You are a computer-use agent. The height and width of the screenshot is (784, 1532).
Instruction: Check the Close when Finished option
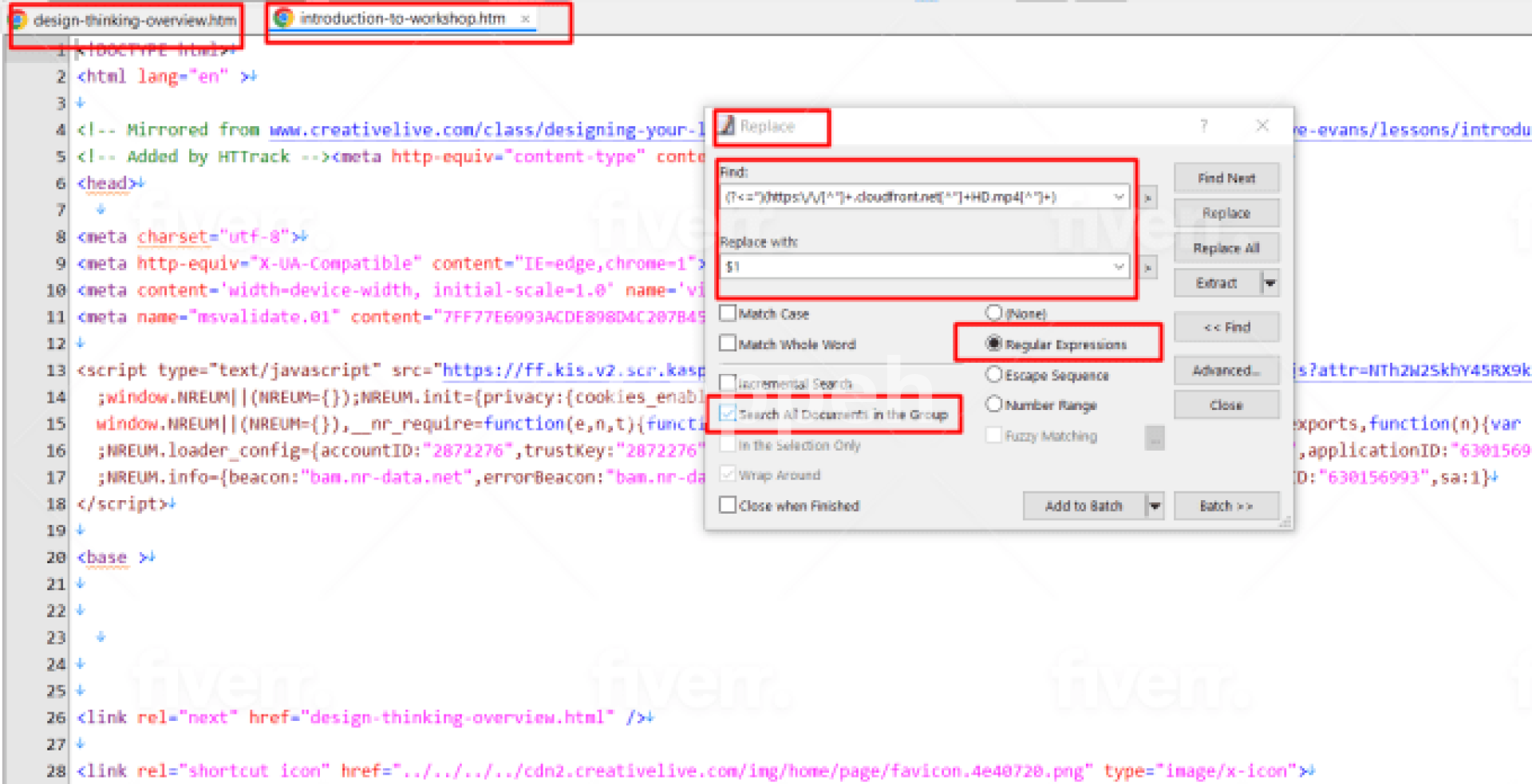point(728,505)
